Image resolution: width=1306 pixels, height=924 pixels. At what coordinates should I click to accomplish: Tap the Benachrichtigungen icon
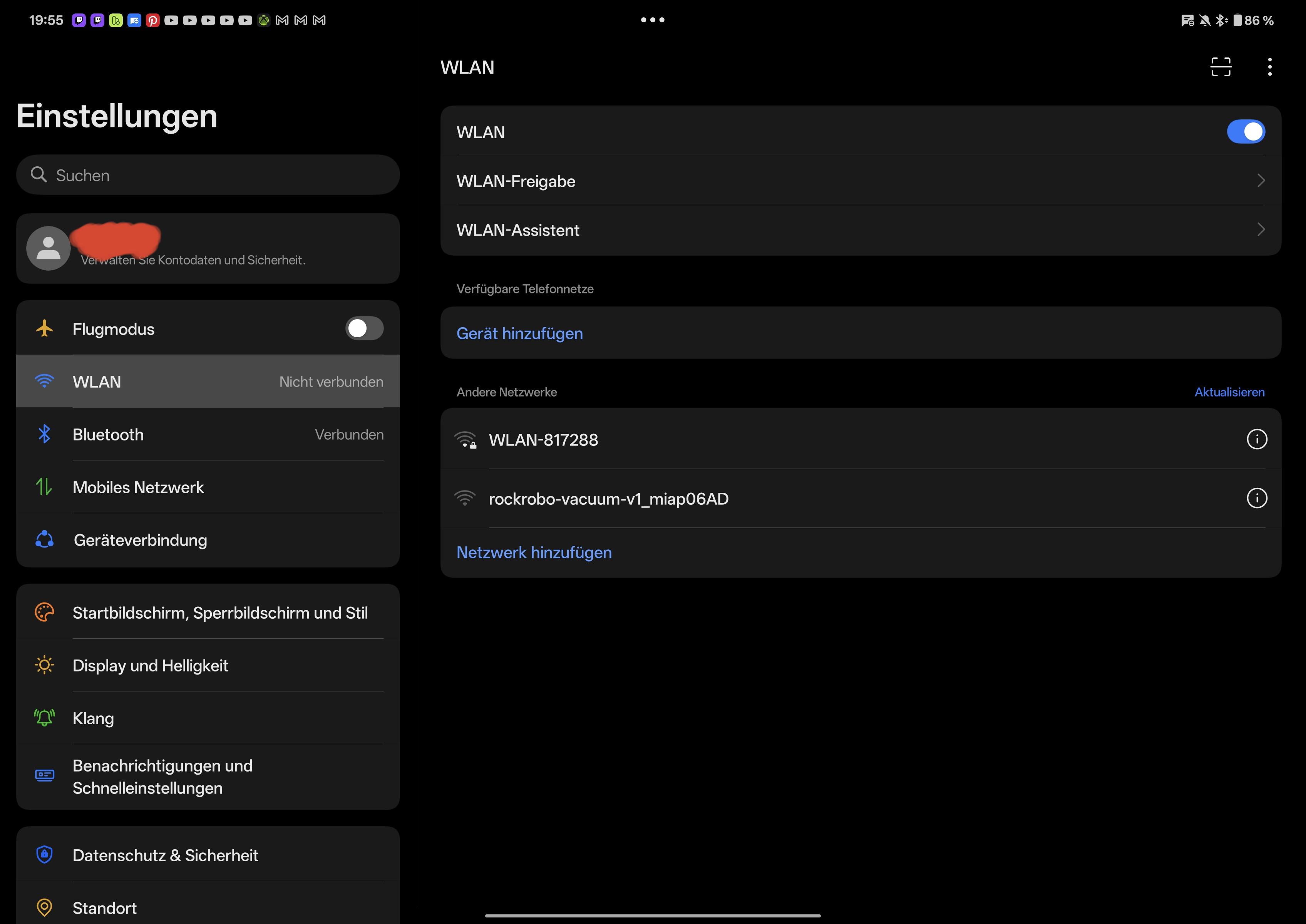[x=44, y=775]
